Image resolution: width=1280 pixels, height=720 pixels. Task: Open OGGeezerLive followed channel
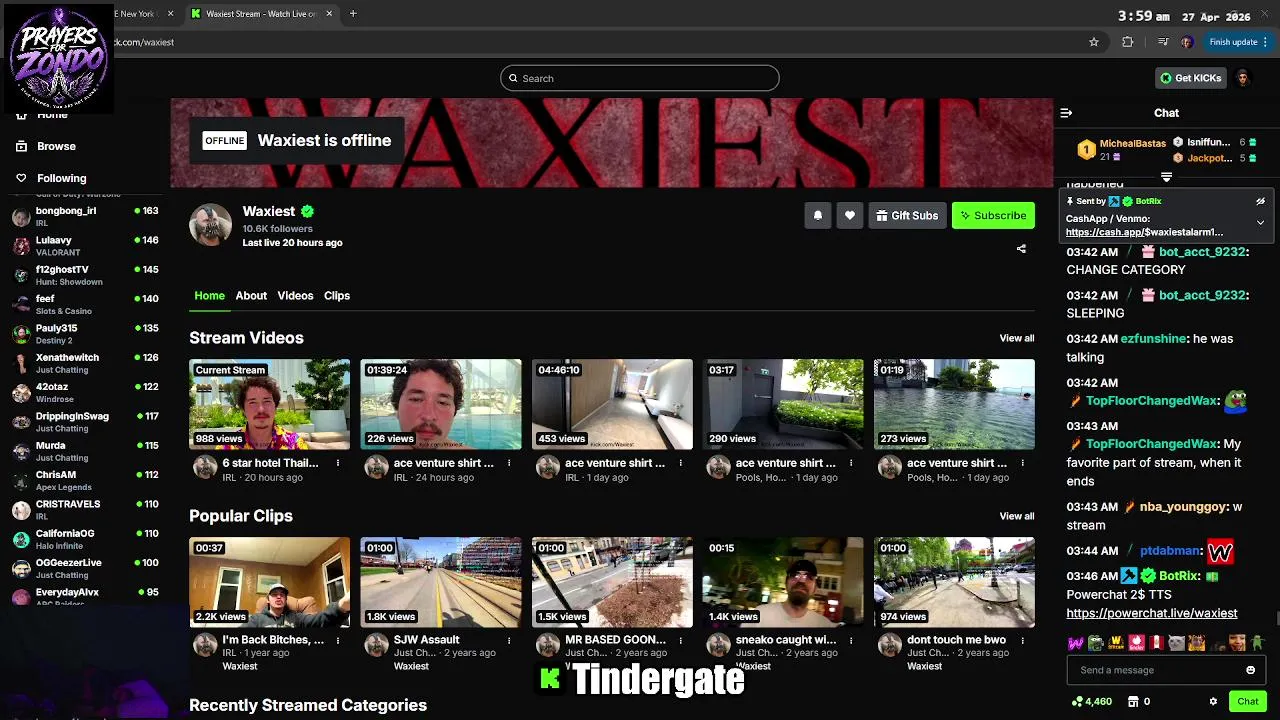click(x=84, y=568)
